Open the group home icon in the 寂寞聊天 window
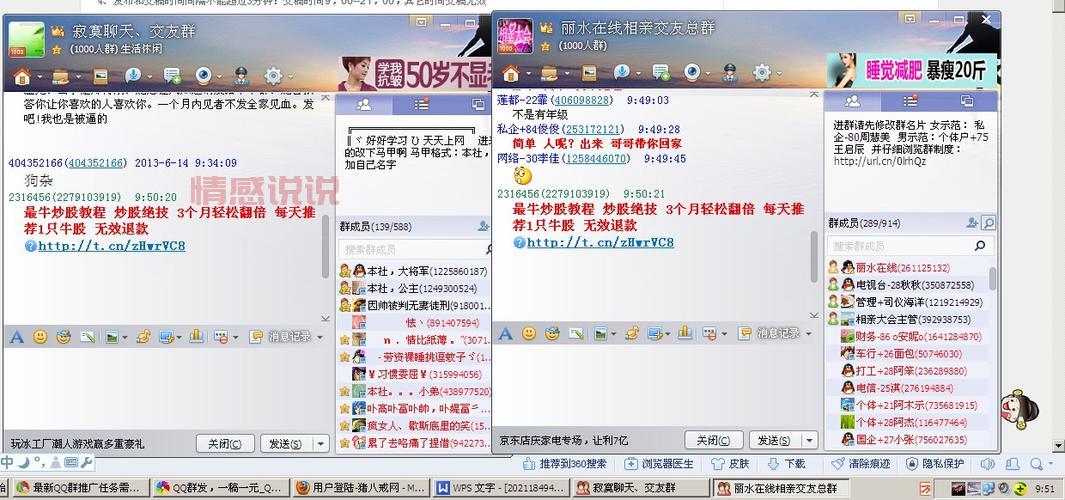 [22, 76]
